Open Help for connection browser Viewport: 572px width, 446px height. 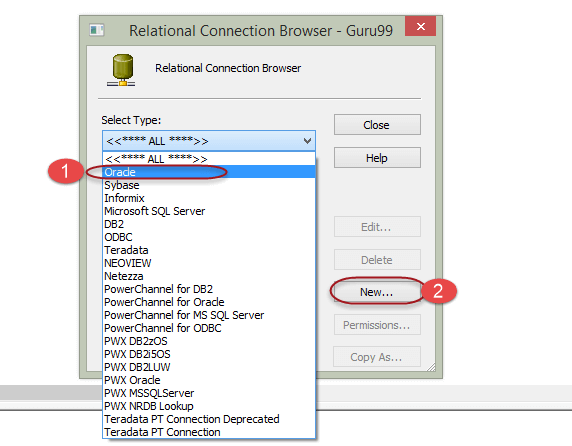point(377,158)
